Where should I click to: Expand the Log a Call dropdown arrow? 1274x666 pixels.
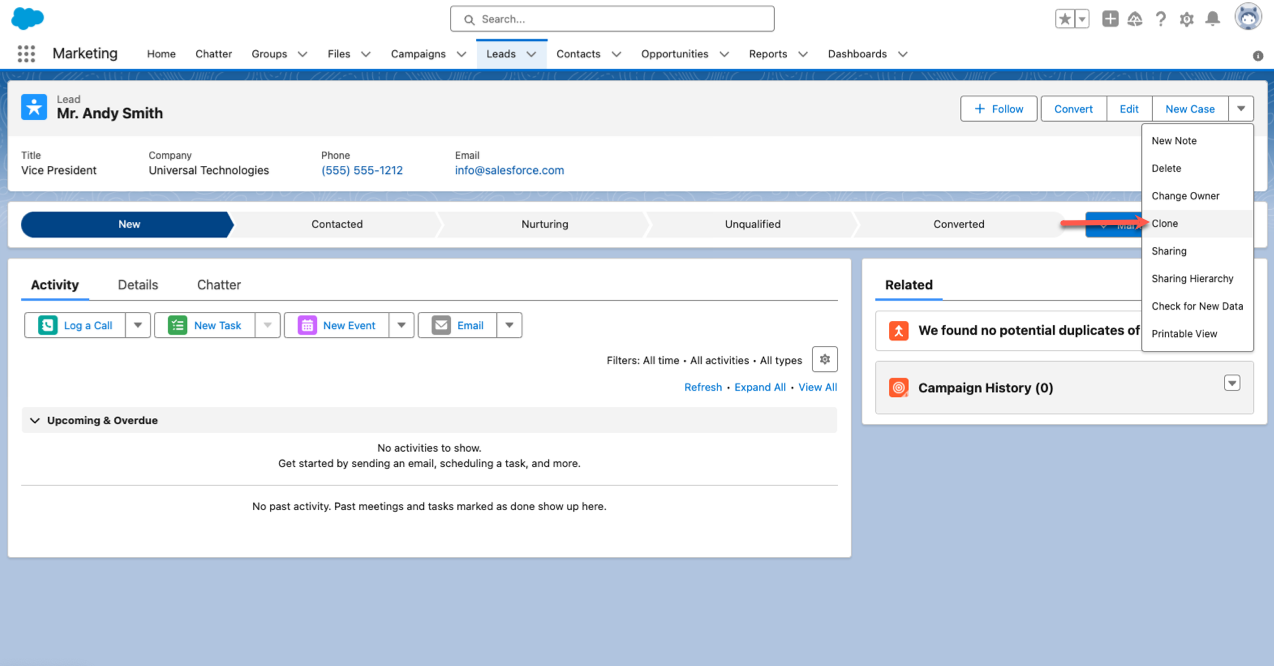coord(138,325)
